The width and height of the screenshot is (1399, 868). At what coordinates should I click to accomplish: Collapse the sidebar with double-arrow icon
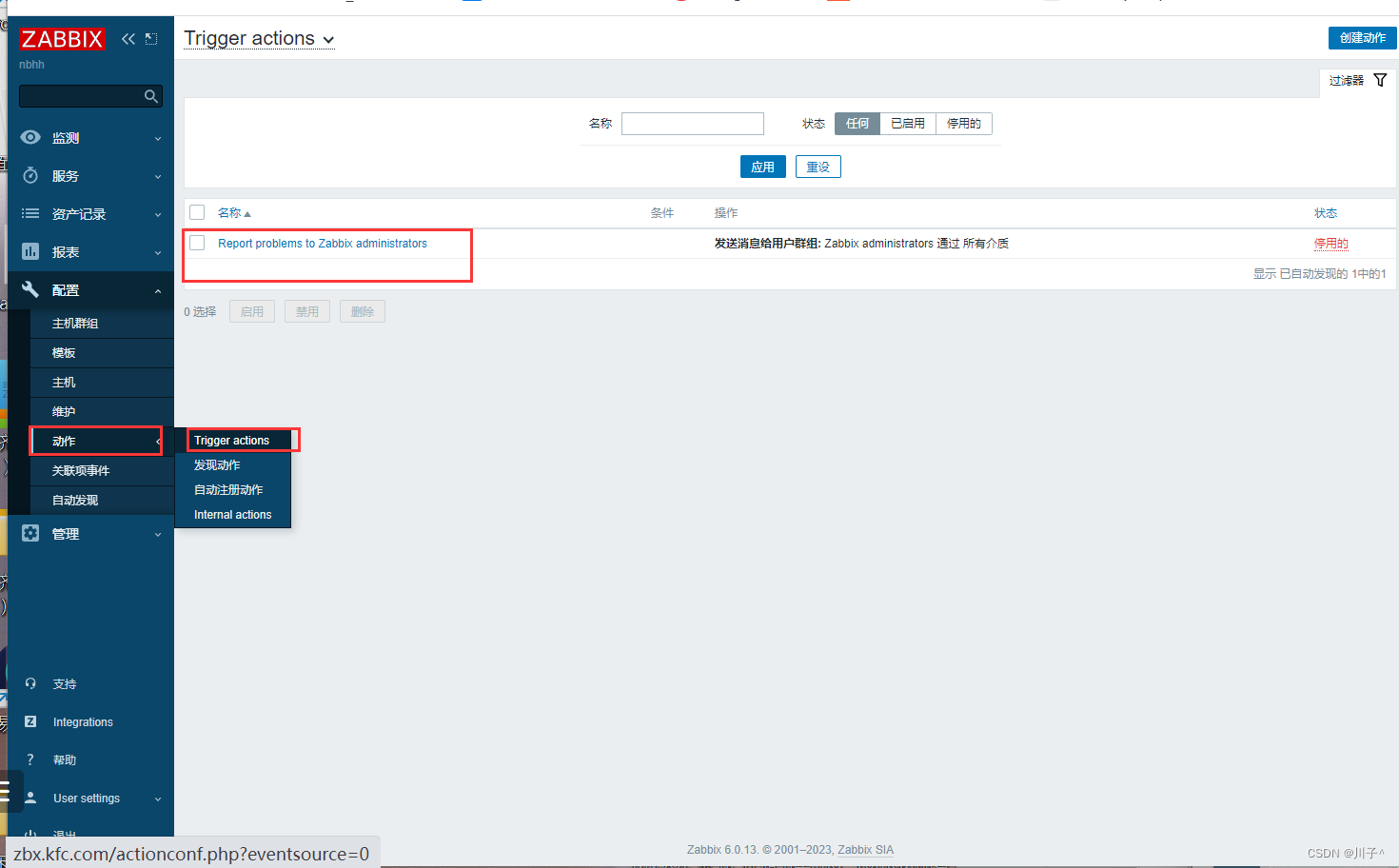point(128,39)
